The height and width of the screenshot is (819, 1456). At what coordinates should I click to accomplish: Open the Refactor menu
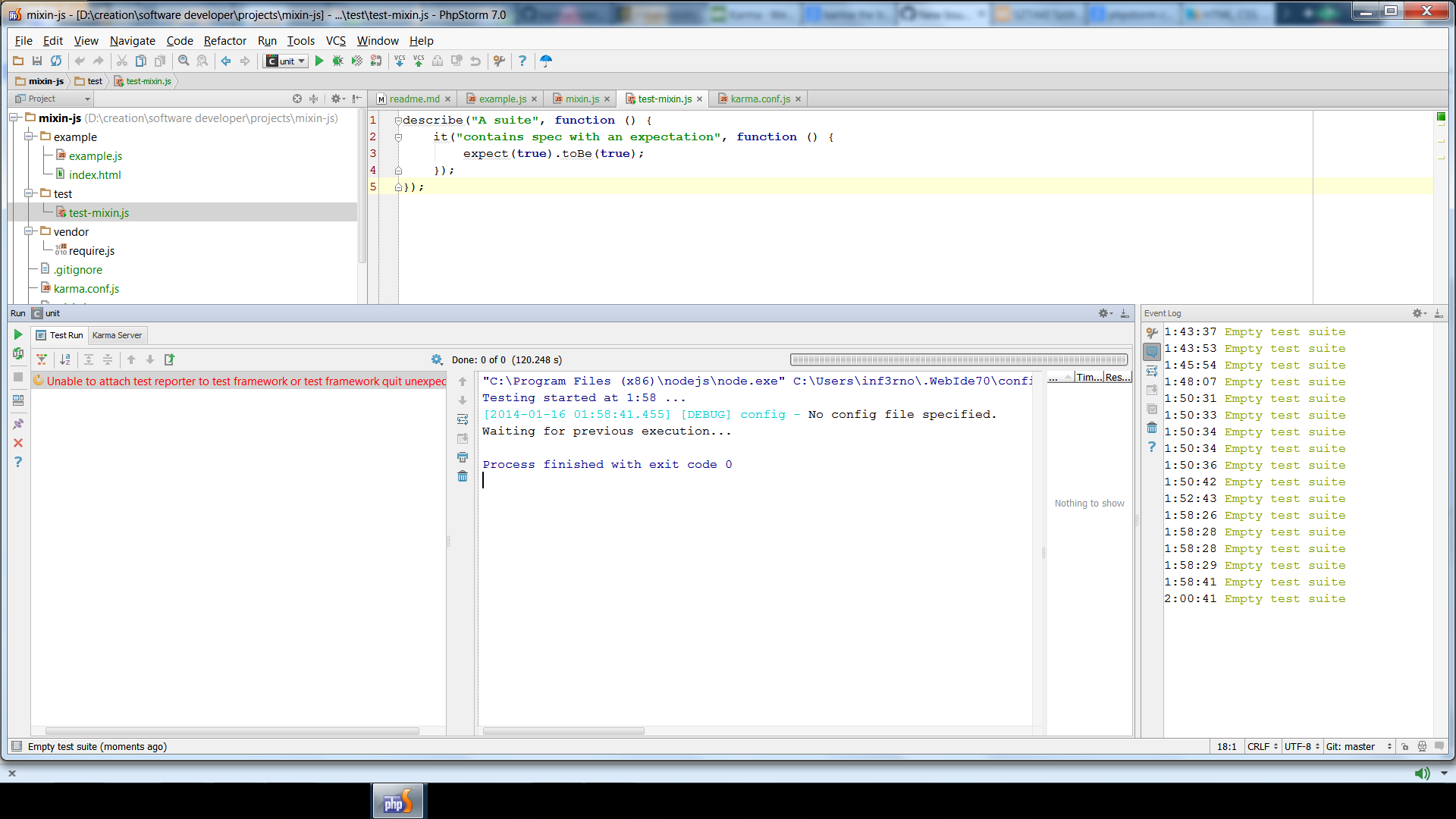coord(224,41)
